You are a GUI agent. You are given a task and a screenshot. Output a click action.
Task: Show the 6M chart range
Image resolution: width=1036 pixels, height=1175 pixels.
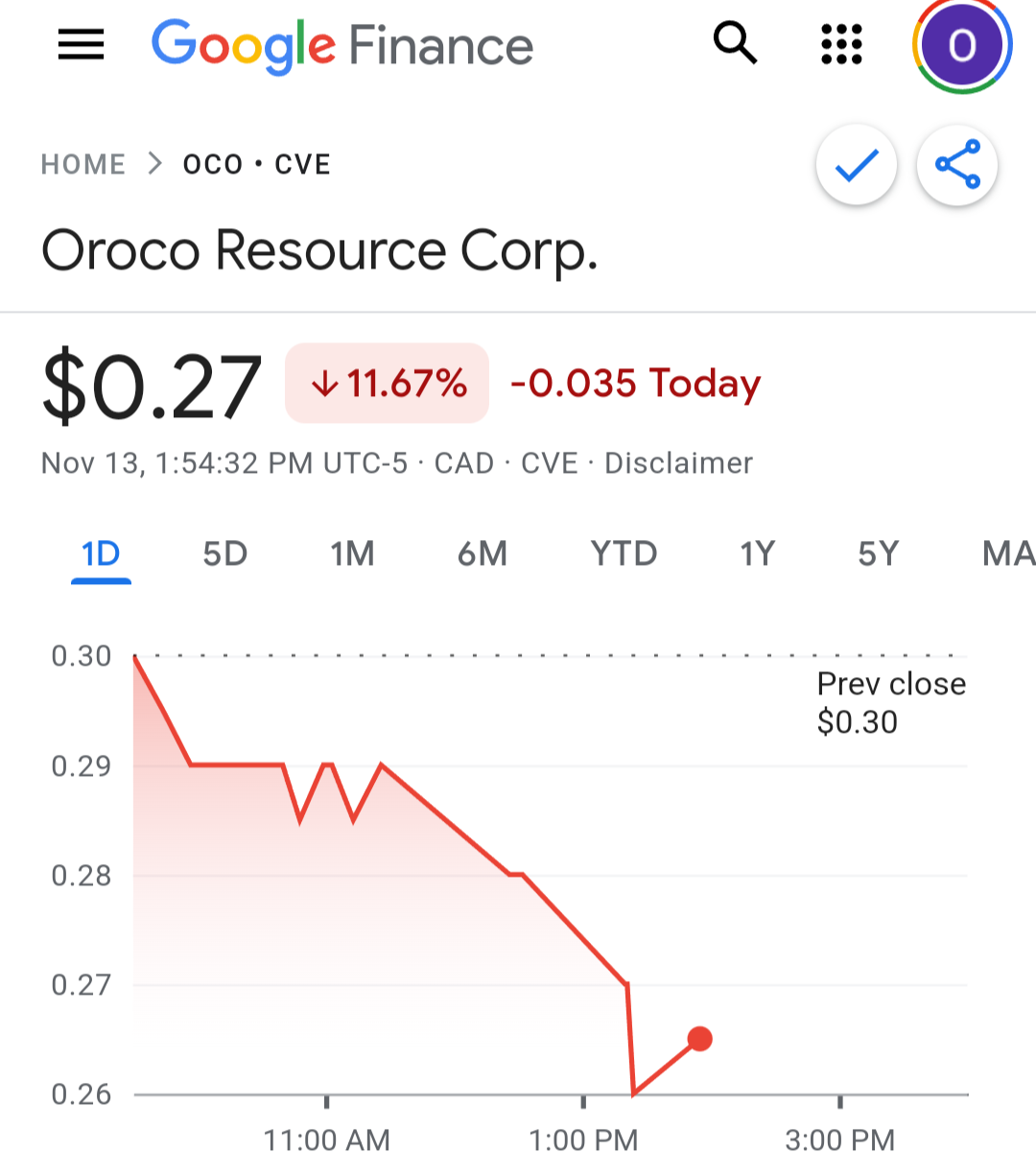pyautogui.click(x=482, y=553)
